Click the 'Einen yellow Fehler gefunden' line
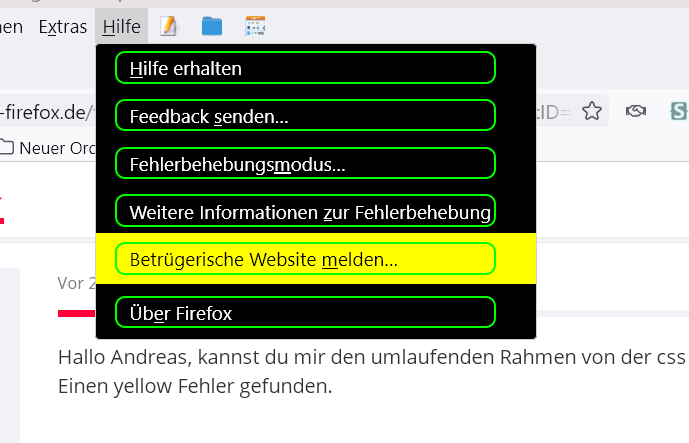The image size is (689, 443). [x=195, y=387]
